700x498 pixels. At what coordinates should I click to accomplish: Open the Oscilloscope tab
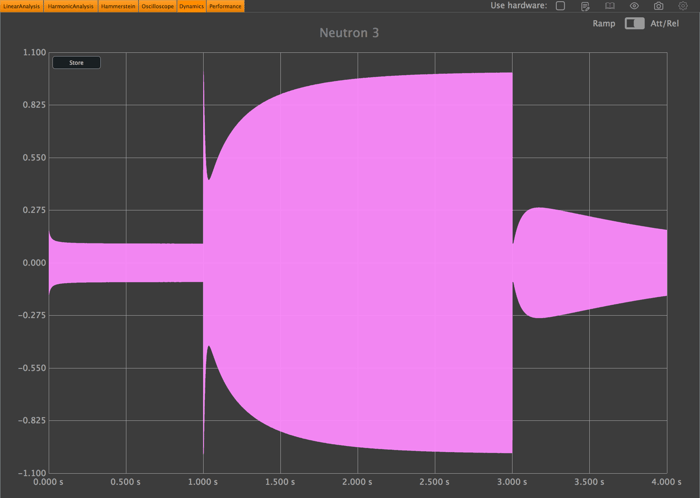158,6
